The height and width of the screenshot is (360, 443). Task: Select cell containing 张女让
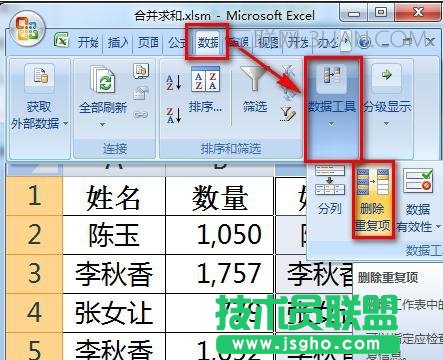(114, 313)
